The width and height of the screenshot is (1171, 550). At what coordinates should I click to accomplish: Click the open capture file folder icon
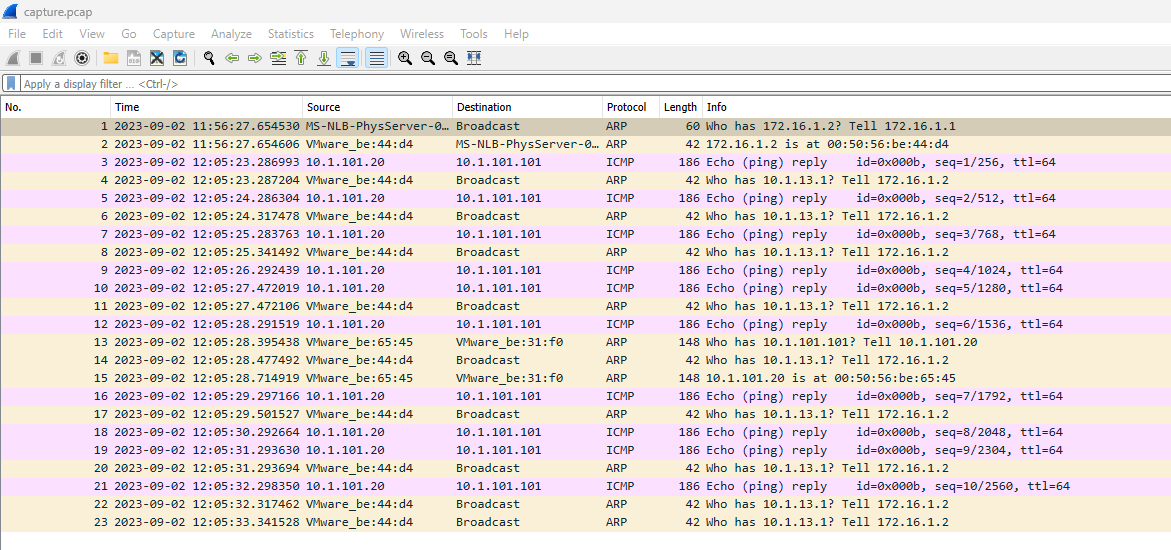[111, 58]
